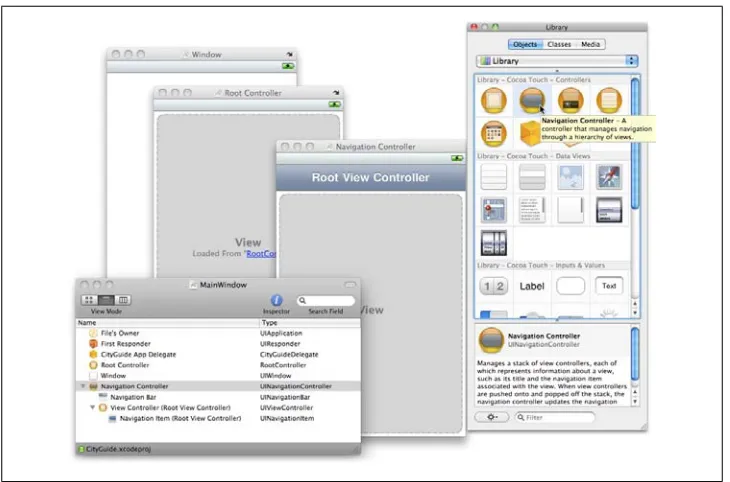This screenshot has width=730, height=482.
Task: Select the View Controller object in Library
Action: [x=493, y=100]
